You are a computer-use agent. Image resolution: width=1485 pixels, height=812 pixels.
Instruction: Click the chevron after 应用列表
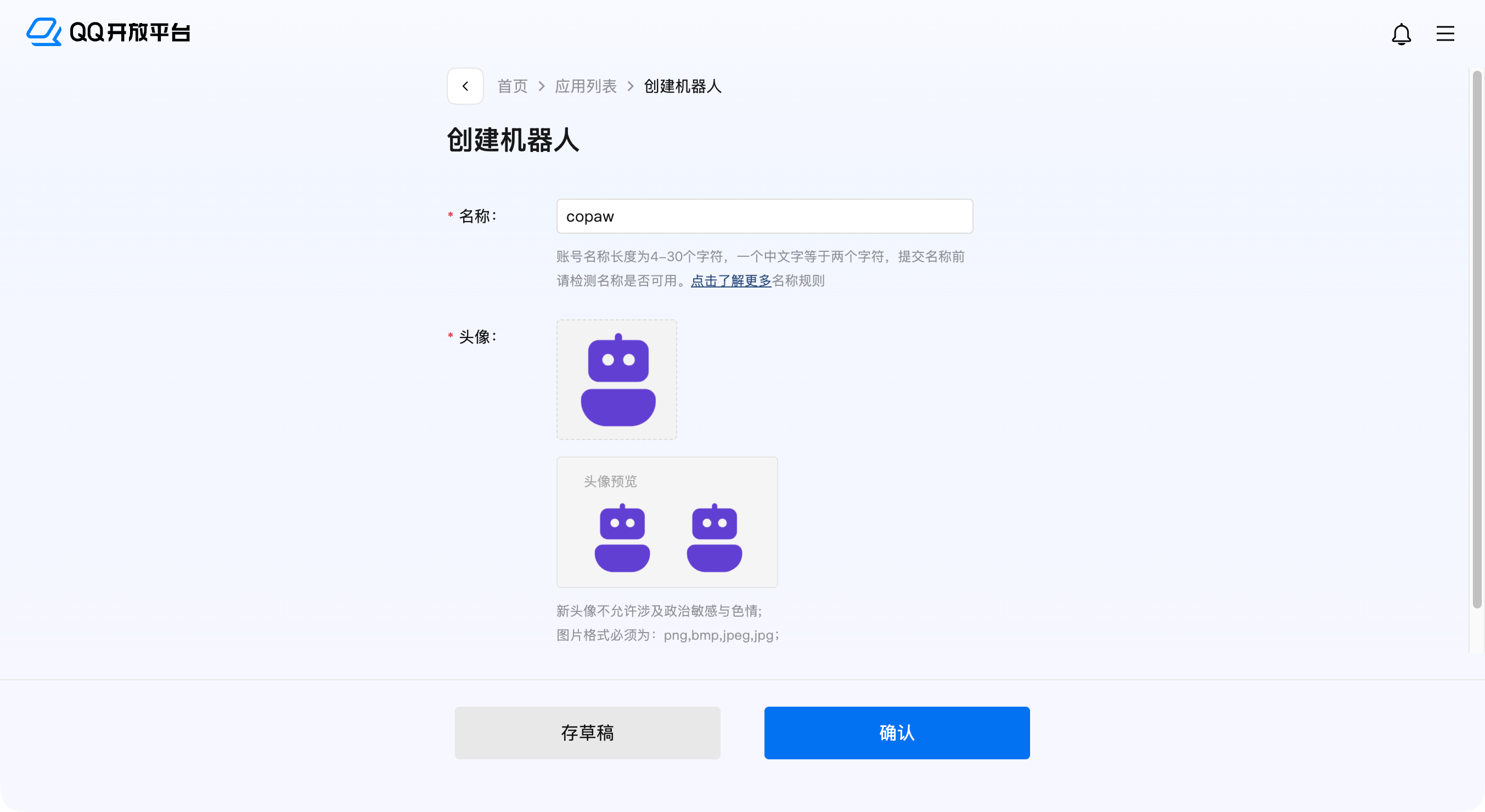point(630,87)
